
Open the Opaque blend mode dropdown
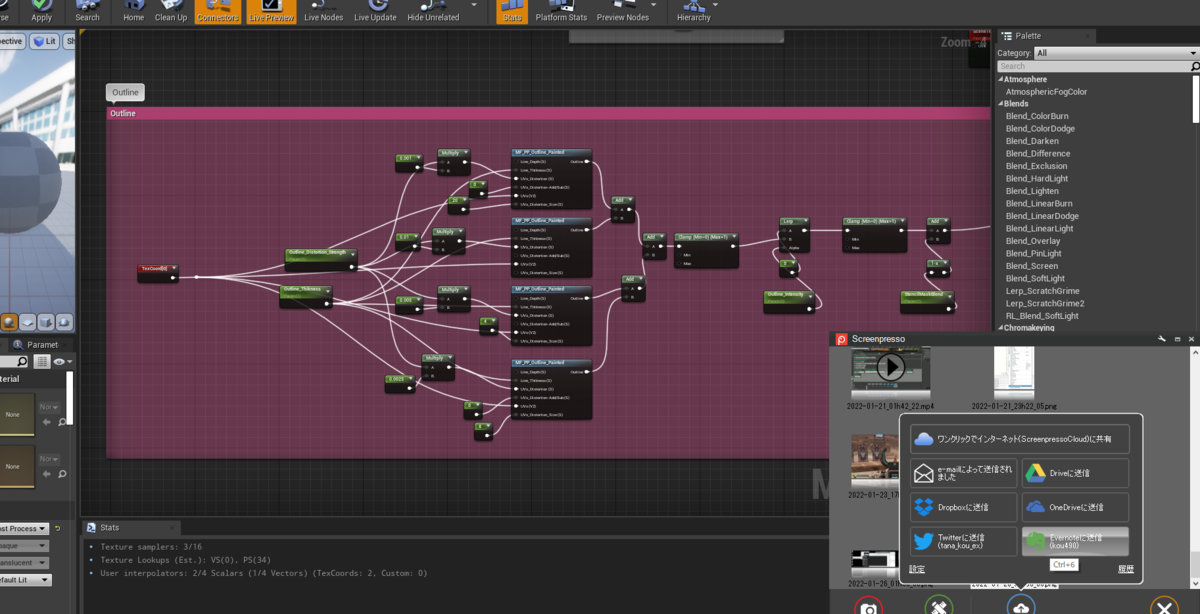tap(22, 546)
